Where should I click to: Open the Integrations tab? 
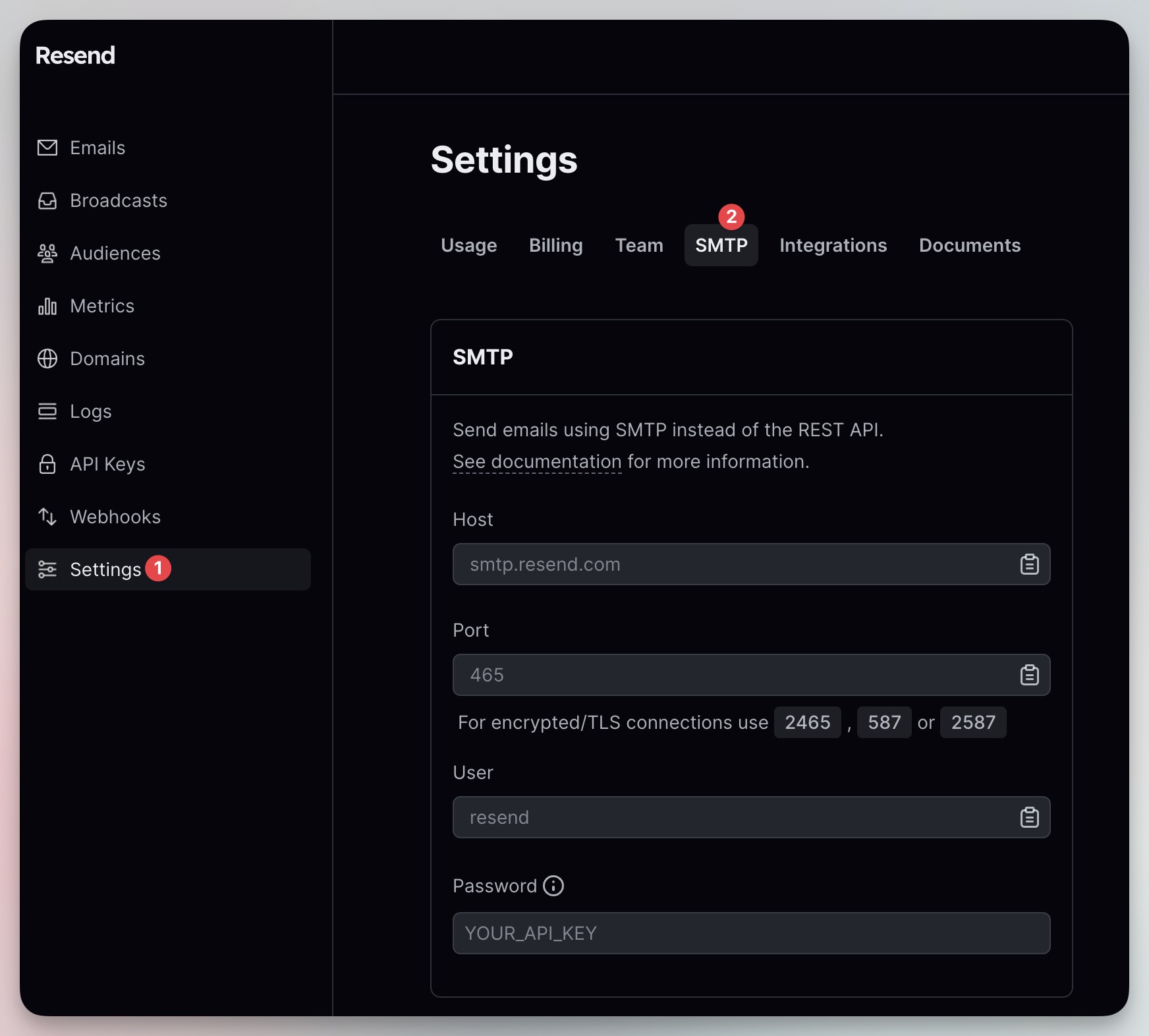[x=833, y=245]
